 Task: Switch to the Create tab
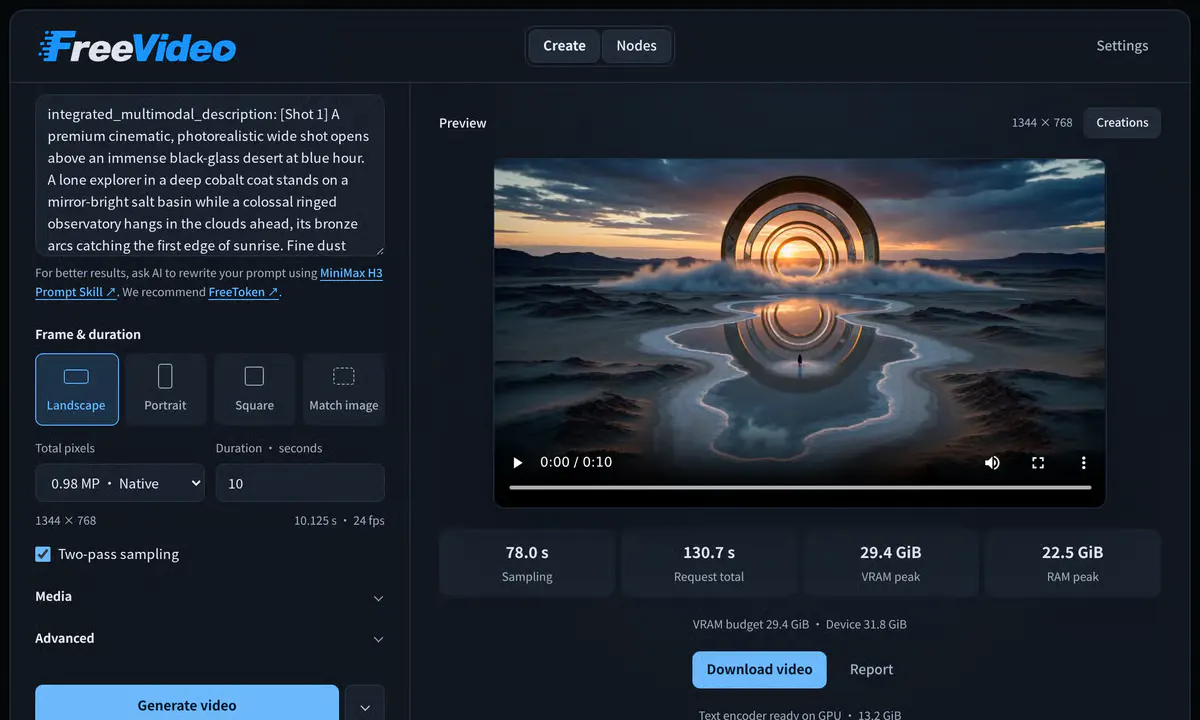click(564, 46)
